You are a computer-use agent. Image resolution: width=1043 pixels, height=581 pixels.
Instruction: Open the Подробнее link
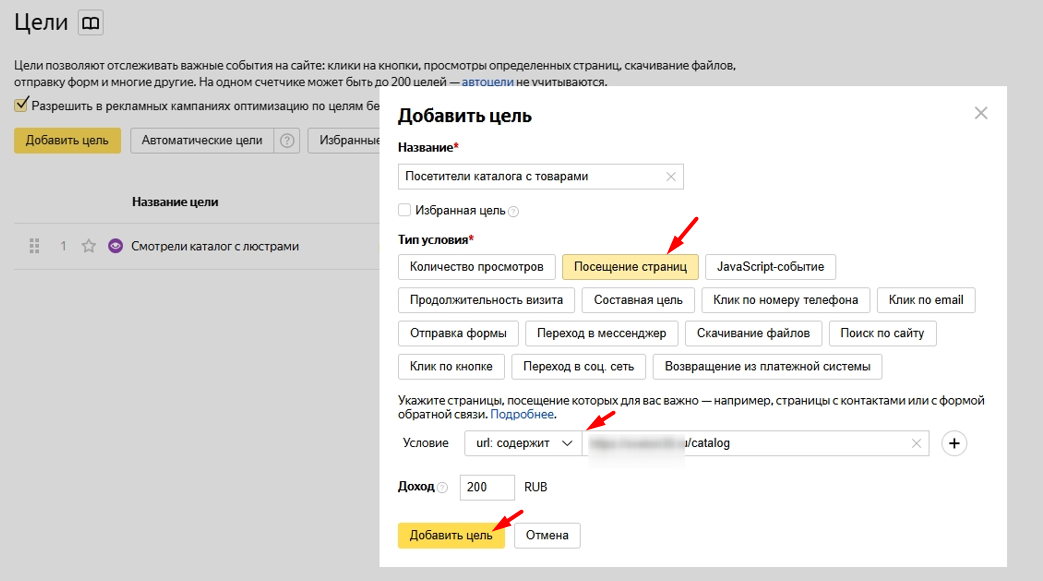pyautogui.click(x=522, y=415)
